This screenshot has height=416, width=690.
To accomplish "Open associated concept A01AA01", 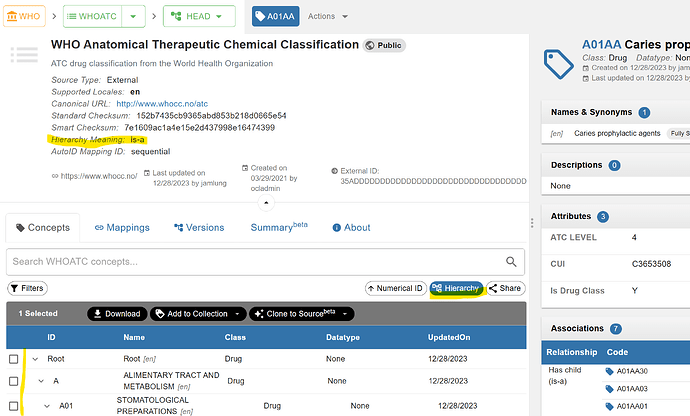I will pyautogui.click(x=632, y=406).
